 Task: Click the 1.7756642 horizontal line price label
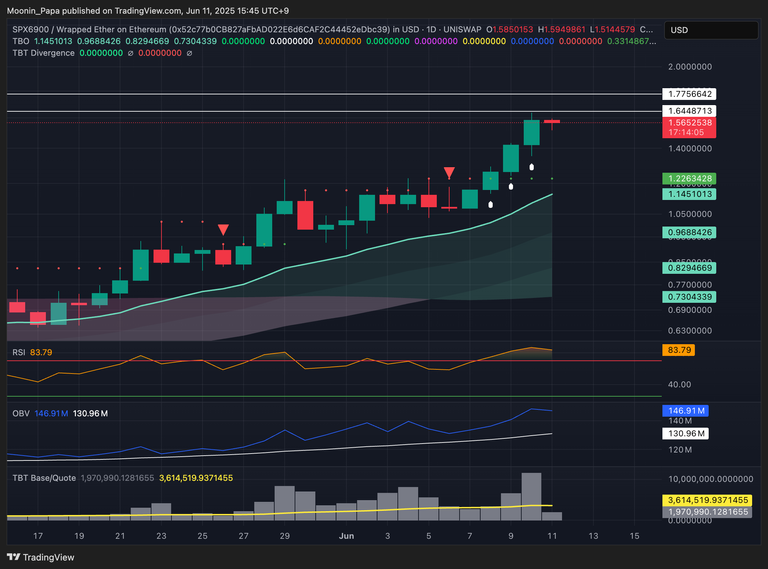click(x=689, y=94)
